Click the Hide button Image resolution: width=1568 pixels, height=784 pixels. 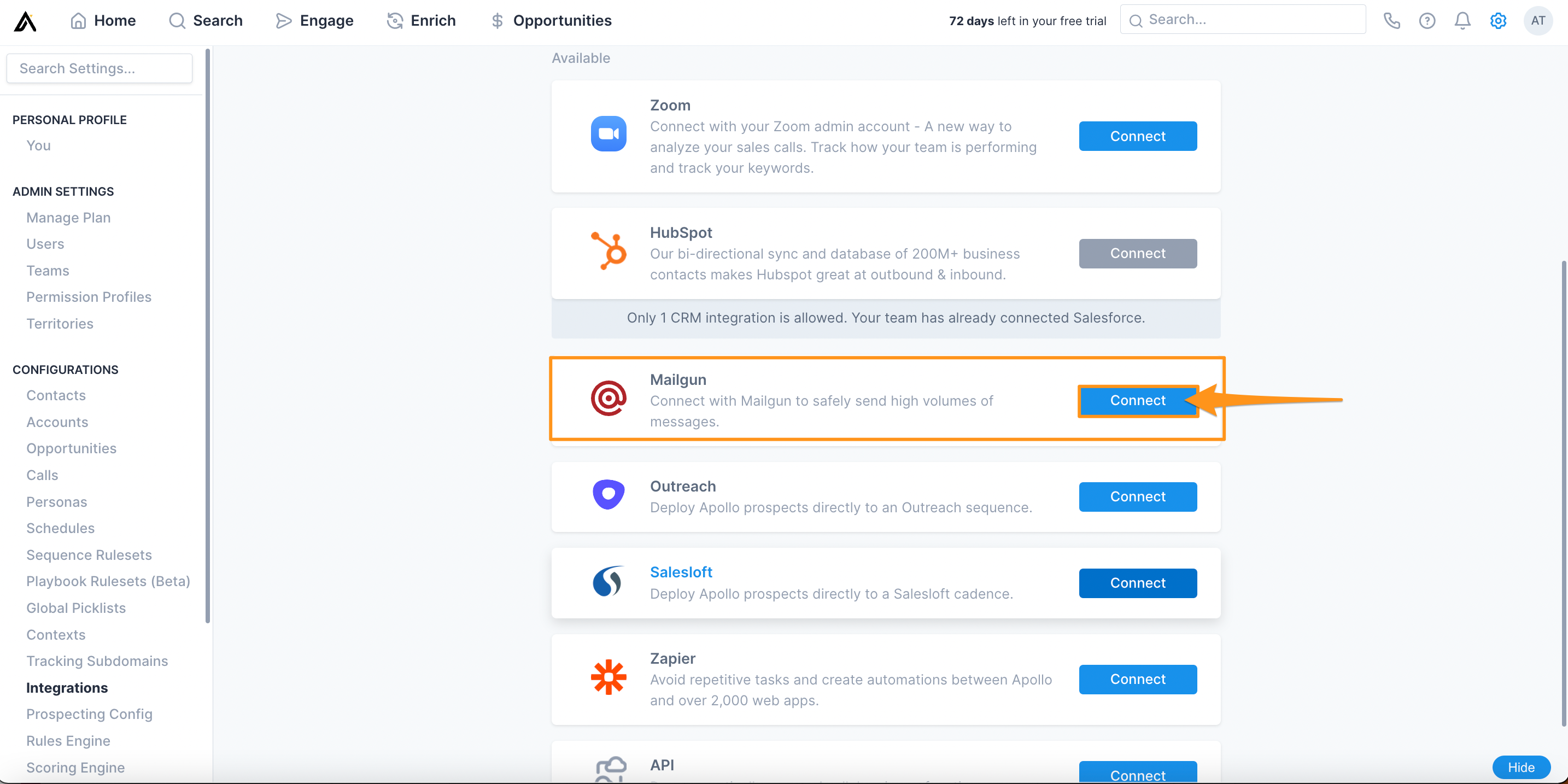1520,767
